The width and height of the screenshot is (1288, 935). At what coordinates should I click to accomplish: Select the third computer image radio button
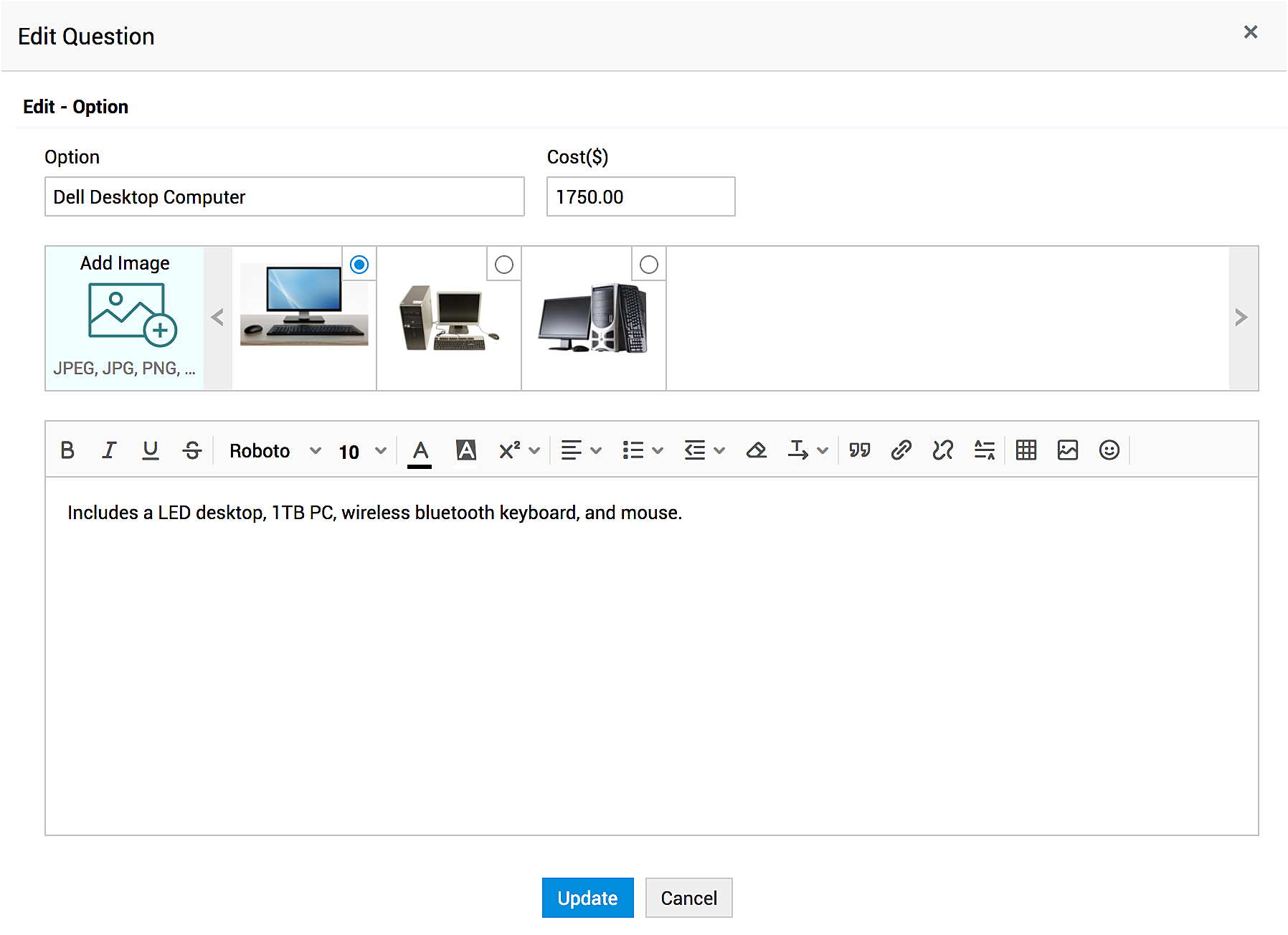pos(649,265)
